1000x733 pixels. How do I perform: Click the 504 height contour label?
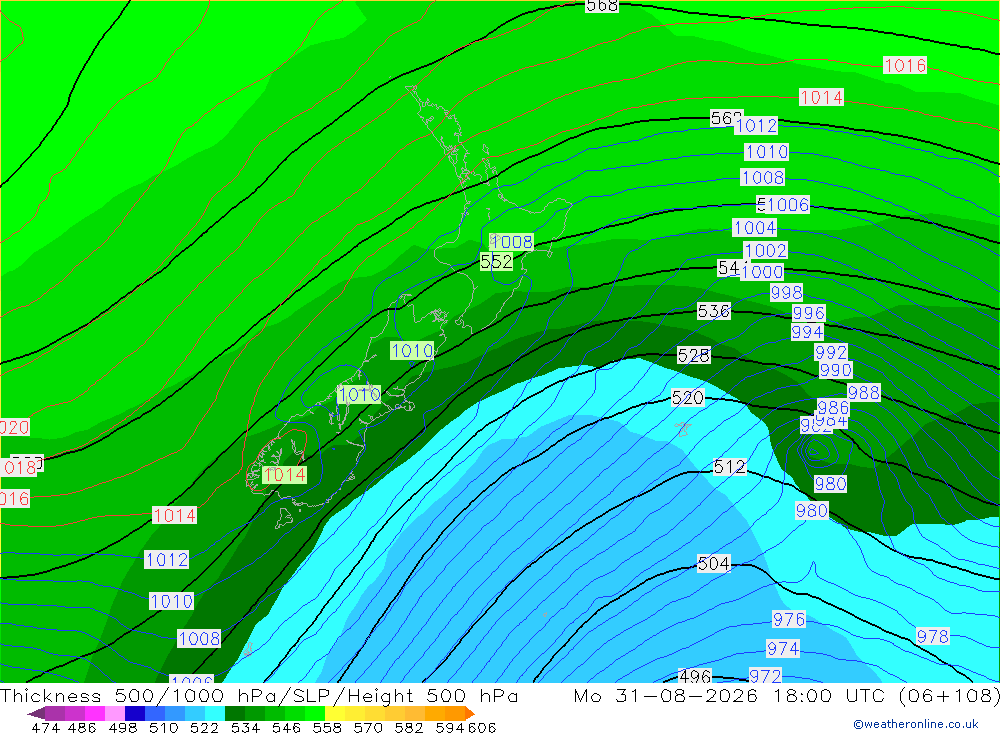click(x=714, y=563)
